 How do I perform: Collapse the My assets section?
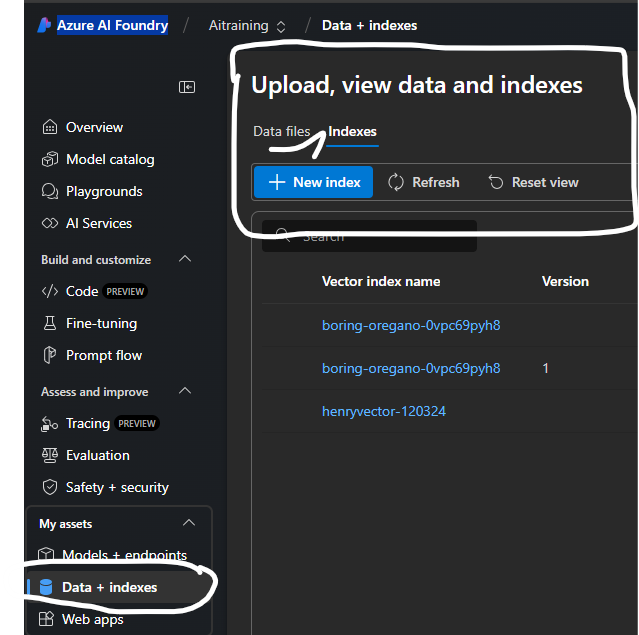[x=189, y=523]
